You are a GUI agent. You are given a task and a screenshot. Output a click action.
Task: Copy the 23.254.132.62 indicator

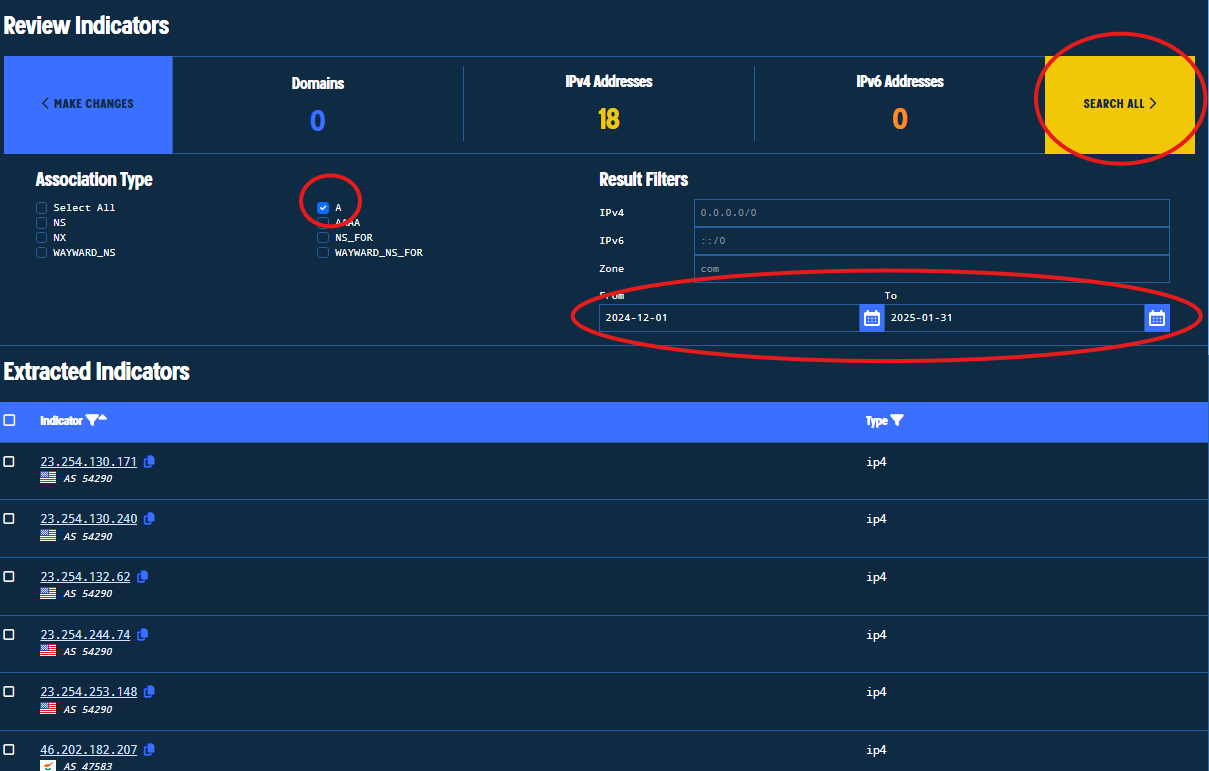(x=142, y=577)
